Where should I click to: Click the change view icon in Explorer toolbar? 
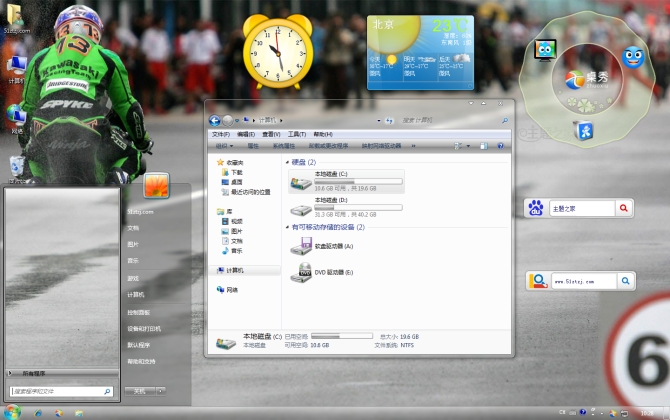pos(458,146)
